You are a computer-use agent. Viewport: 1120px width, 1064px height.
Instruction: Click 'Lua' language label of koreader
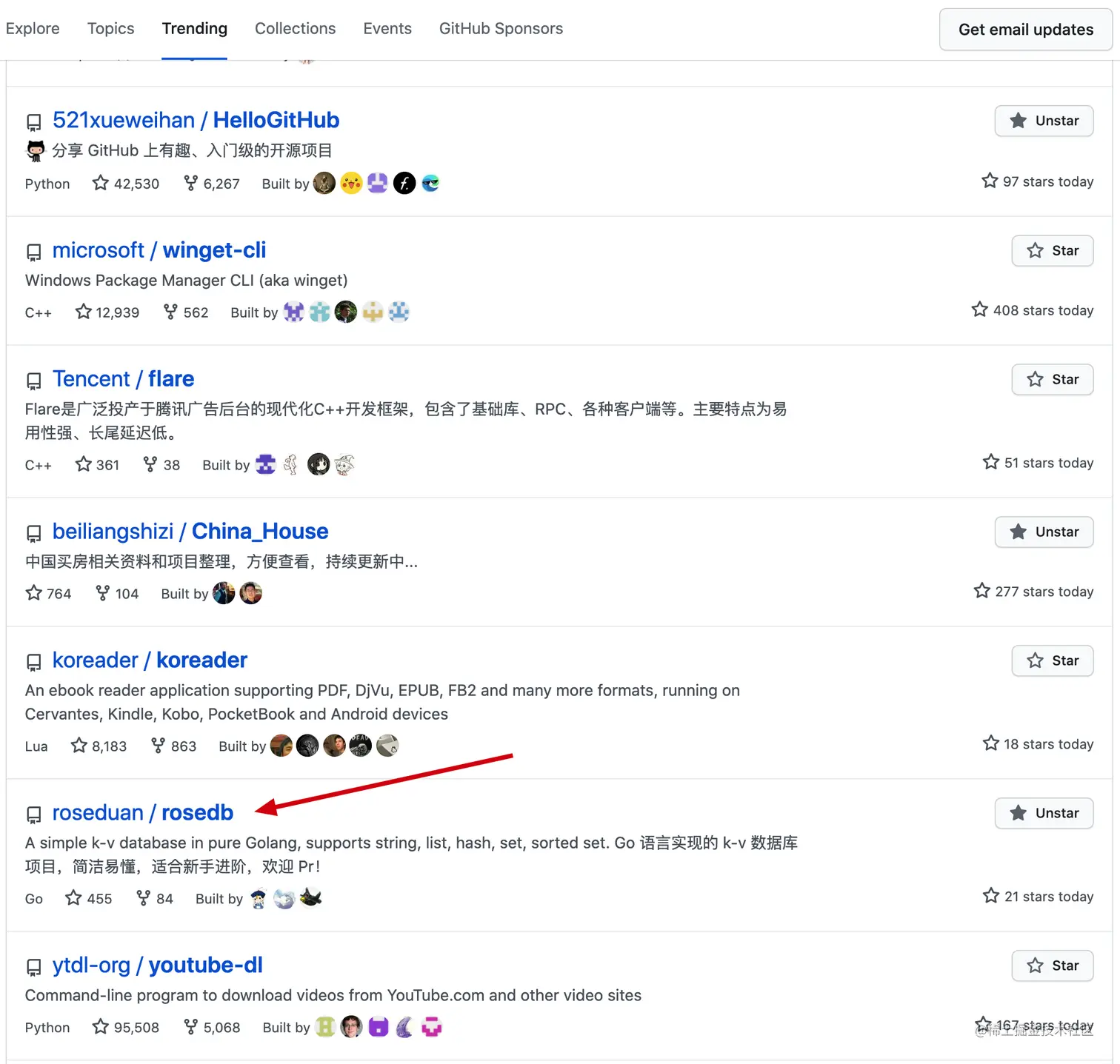[36, 746]
